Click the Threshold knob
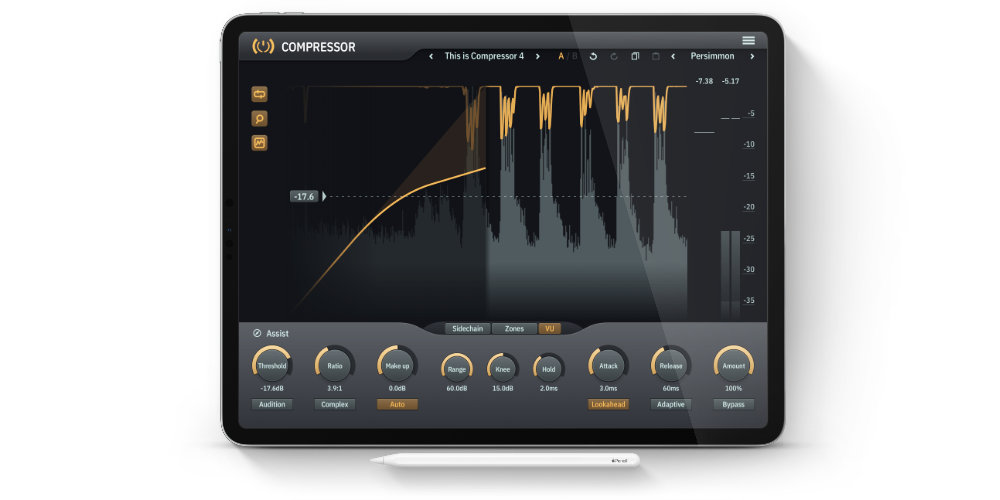This screenshot has width=1000, height=500. pyautogui.click(x=272, y=365)
